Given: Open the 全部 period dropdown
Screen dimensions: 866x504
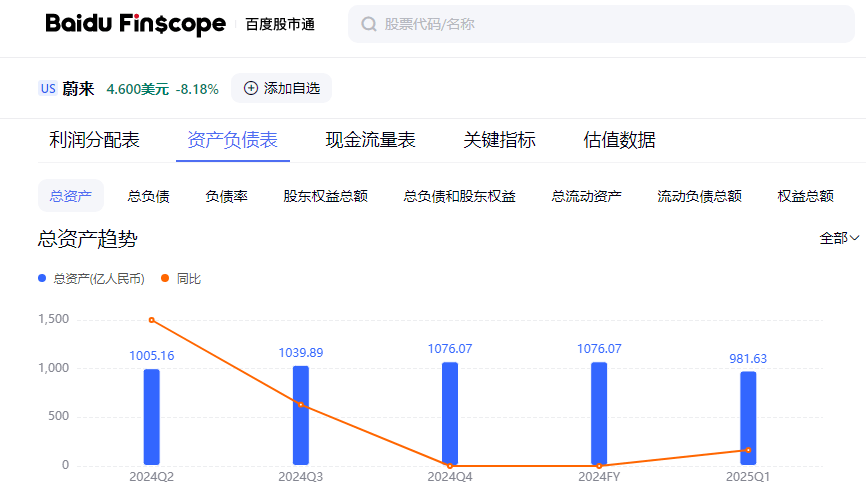Looking at the screenshot, I should coord(839,238).
